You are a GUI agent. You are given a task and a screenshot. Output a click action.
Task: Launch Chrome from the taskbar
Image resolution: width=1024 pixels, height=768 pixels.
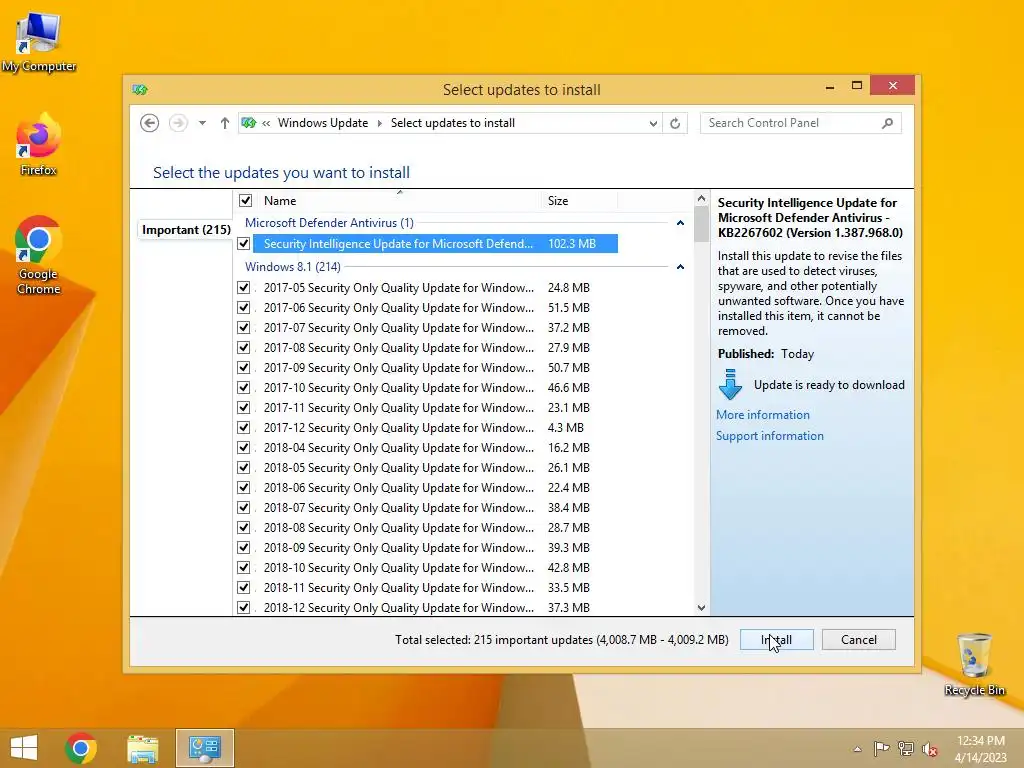[x=81, y=748]
